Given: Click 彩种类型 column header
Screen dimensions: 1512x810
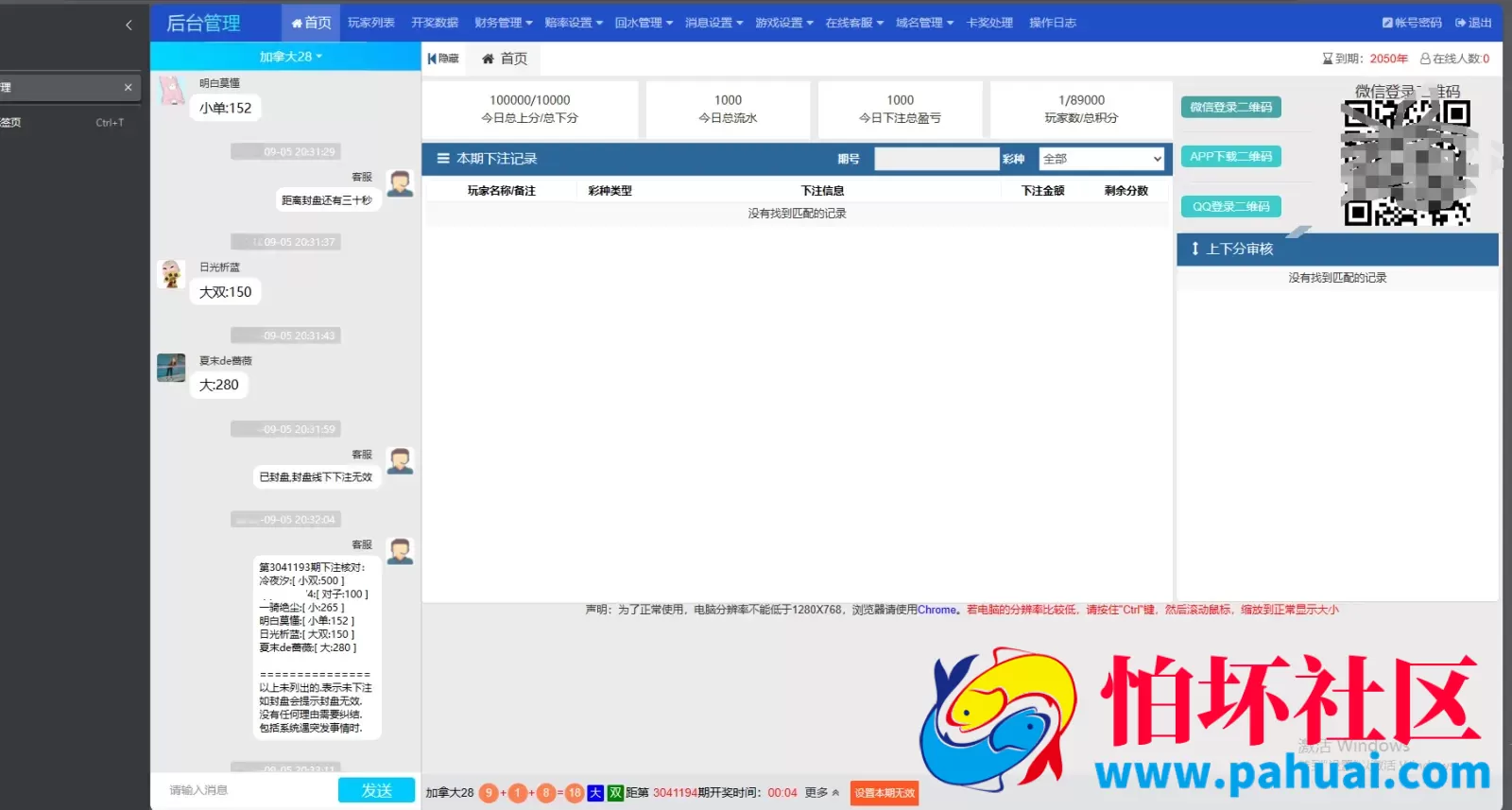Looking at the screenshot, I should point(610,191).
